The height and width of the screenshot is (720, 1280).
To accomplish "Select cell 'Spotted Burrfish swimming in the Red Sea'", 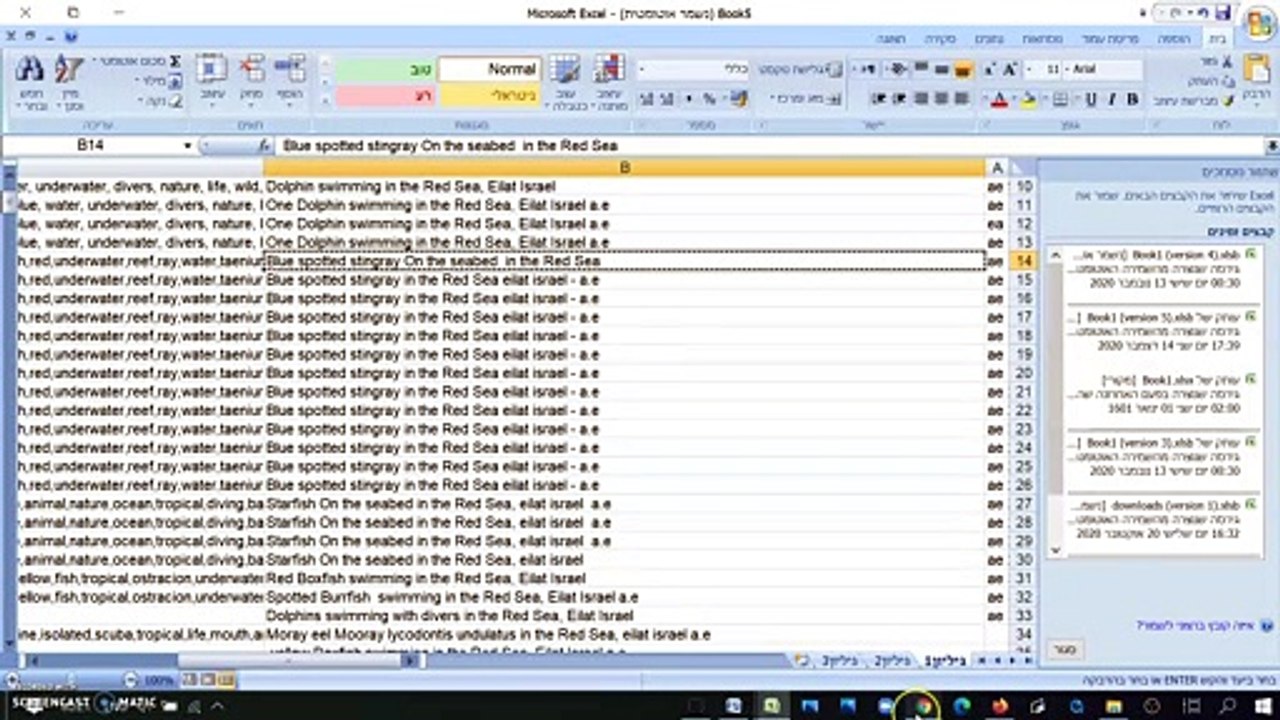I will [x=624, y=597].
